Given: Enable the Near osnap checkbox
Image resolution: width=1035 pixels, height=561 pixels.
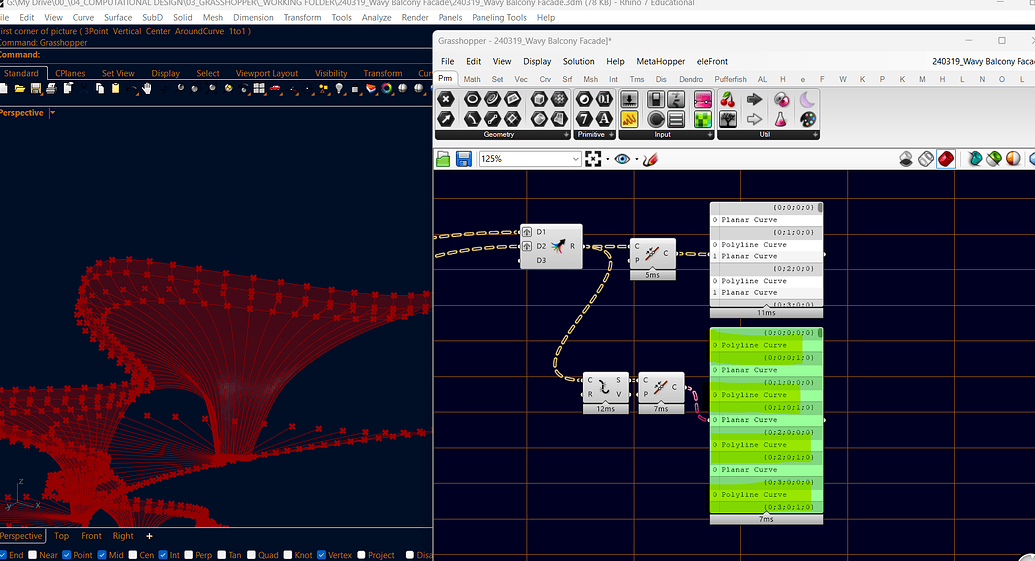Looking at the screenshot, I should [x=34, y=555].
